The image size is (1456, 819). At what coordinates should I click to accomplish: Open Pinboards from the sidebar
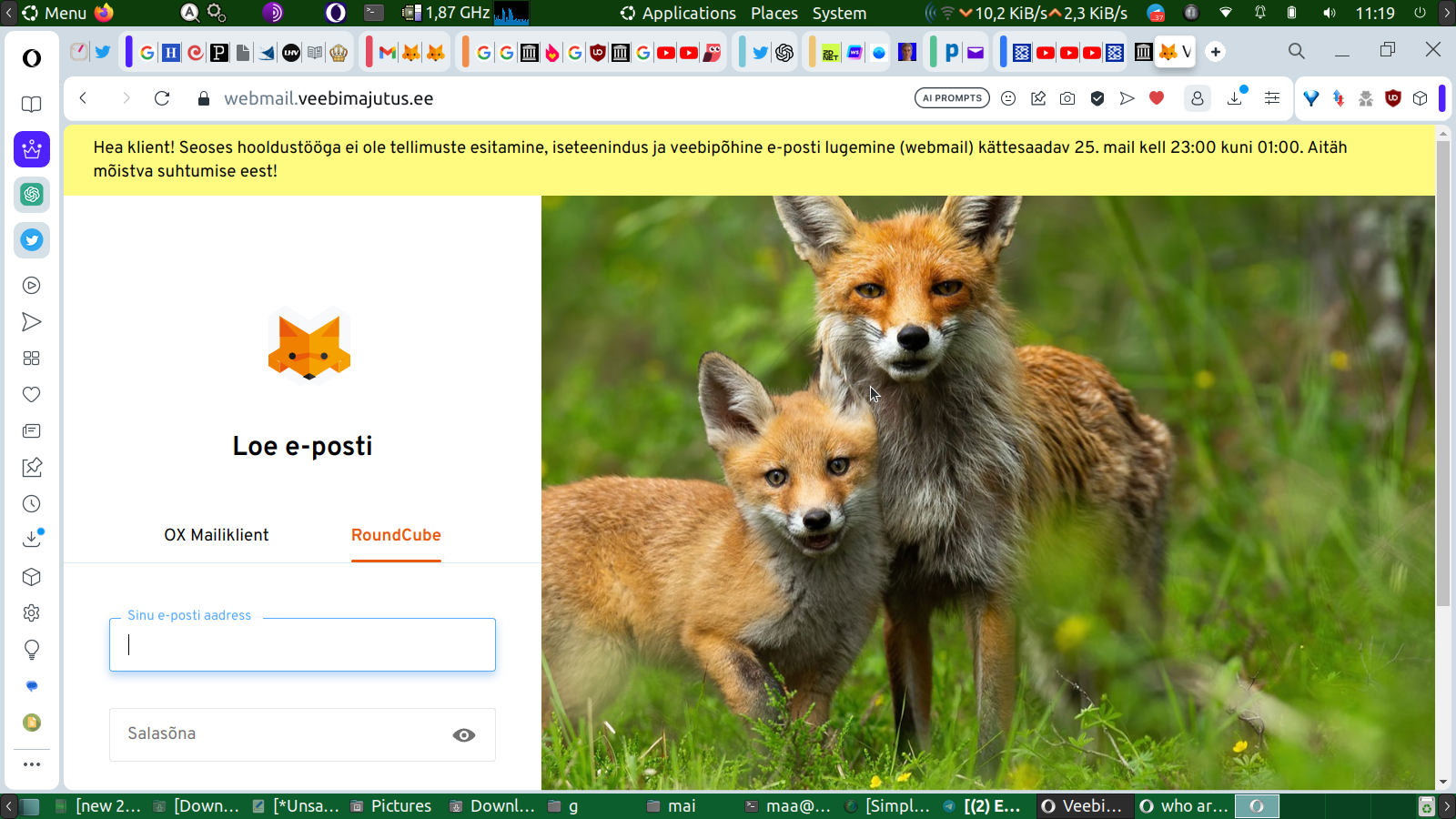32,468
